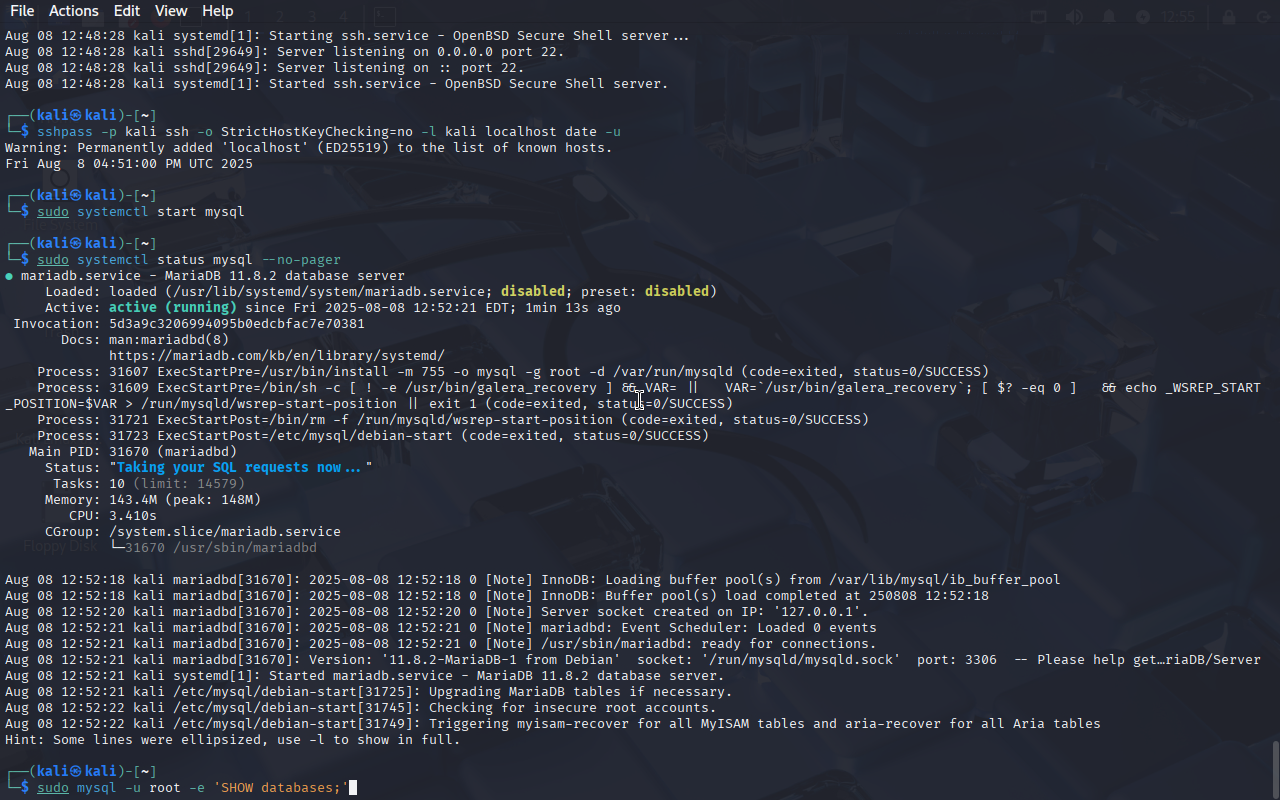Click 'Started ssh.service - OpenBSD Secure Shell server.' line
Viewport: 1280px width, 800px height.
pyautogui.click(x=337, y=83)
